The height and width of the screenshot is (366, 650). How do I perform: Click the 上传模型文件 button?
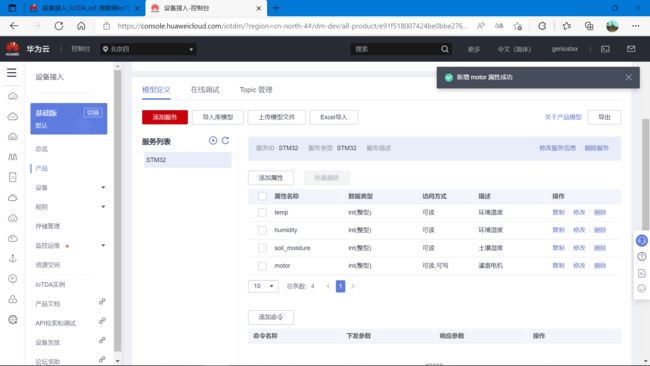[276, 117]
